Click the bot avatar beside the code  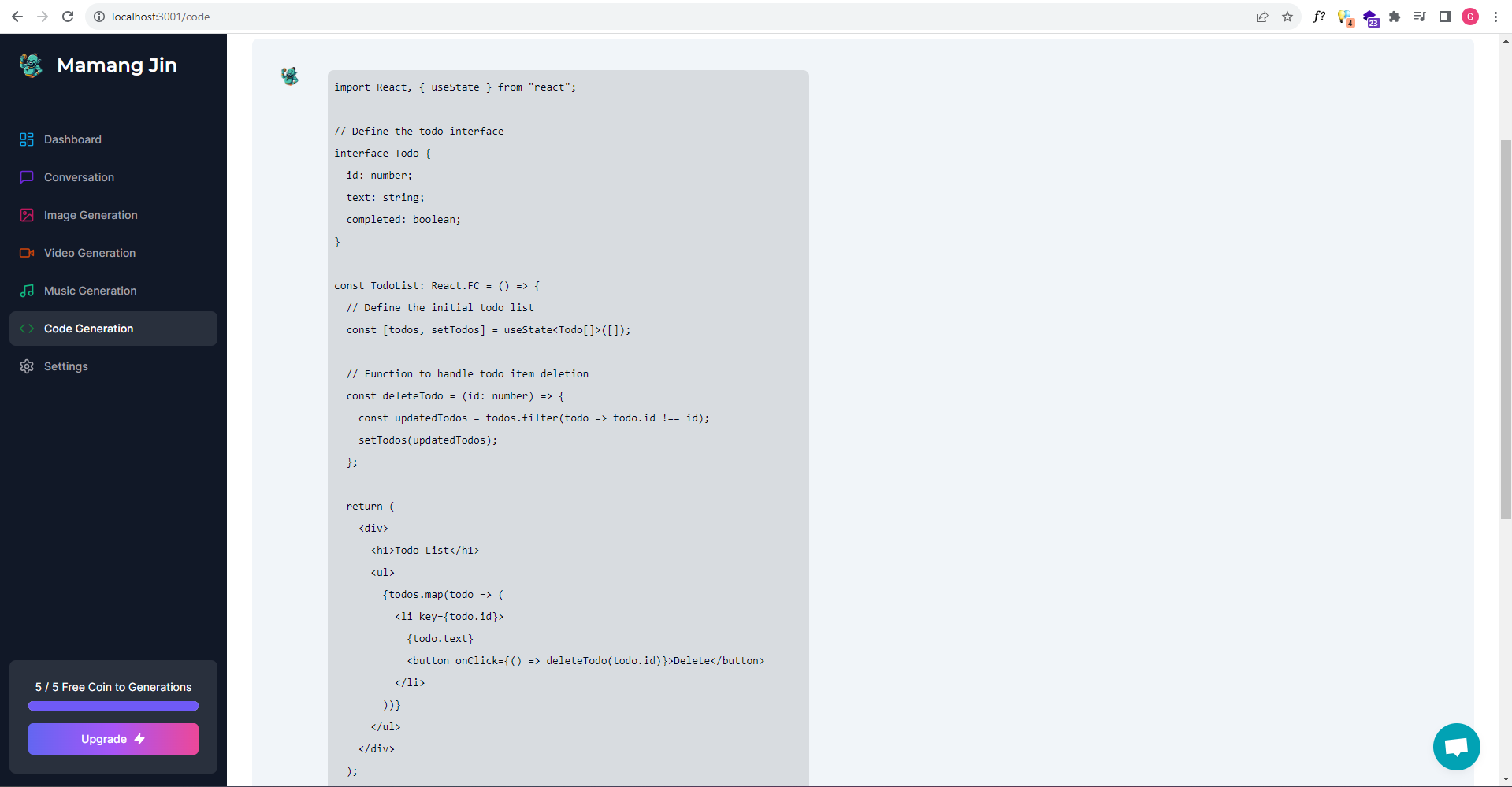[290, 76]
